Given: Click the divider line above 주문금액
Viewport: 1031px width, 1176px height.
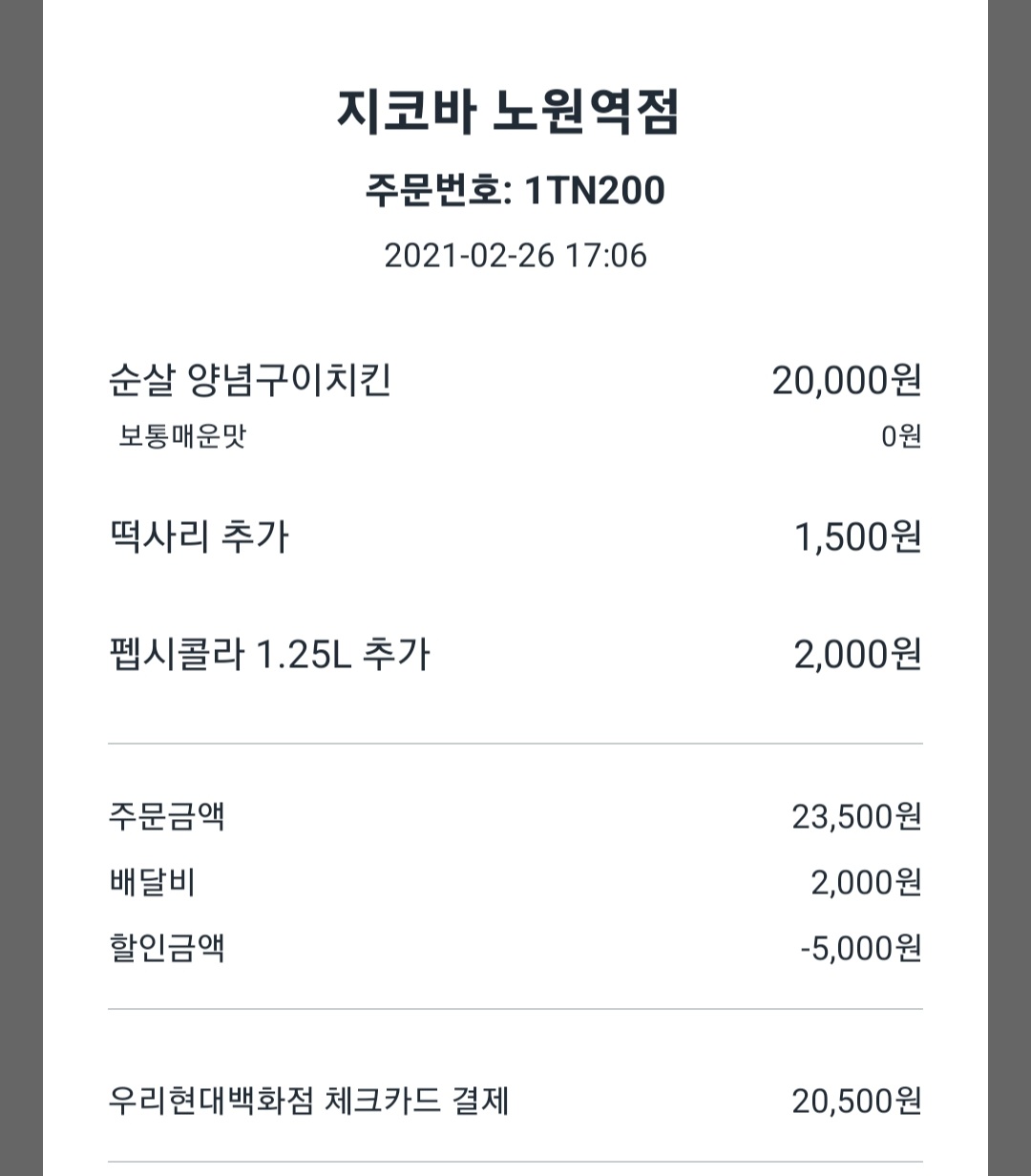Looking at the screenshot, I should pos(515,744).
